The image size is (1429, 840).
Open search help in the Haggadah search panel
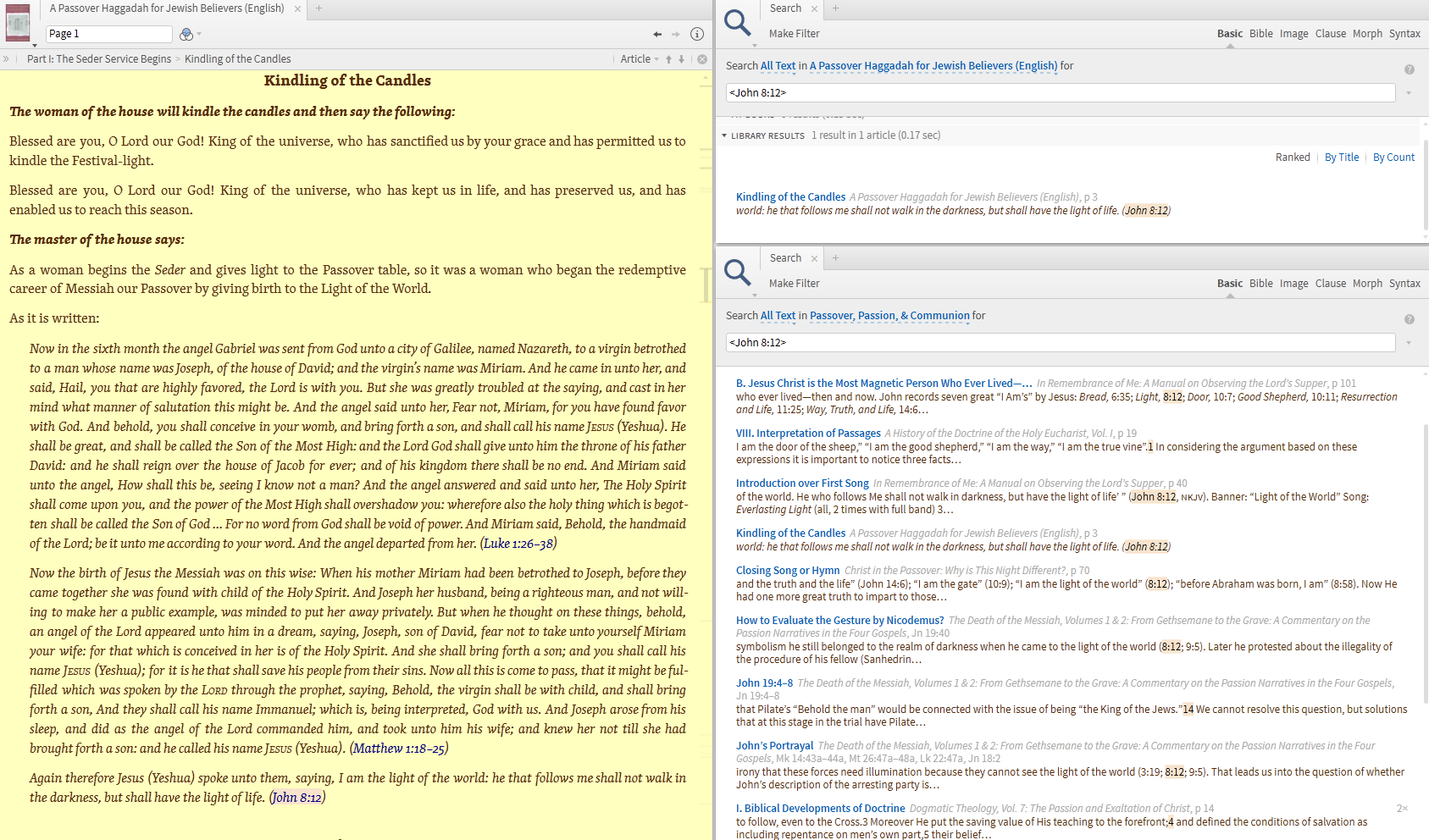point(1410,69)
